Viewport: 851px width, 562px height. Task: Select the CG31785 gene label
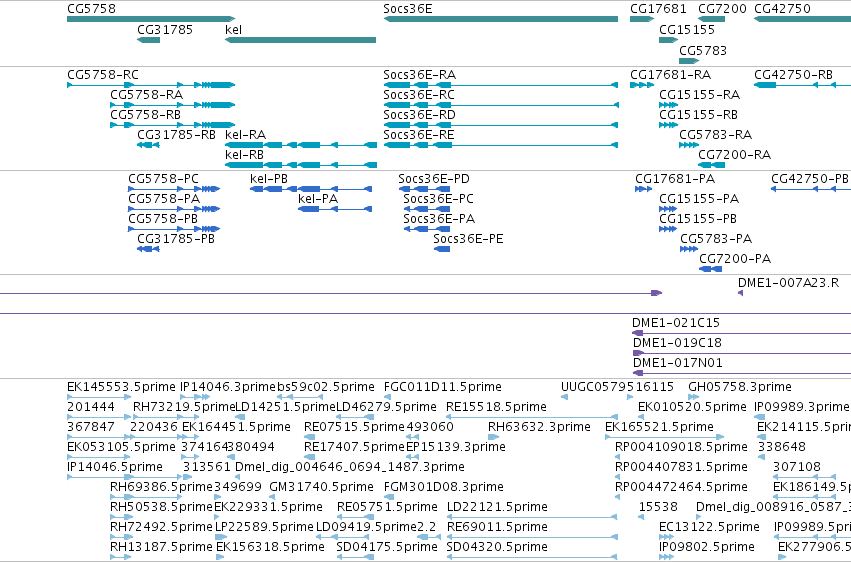(x=165, y=30)
